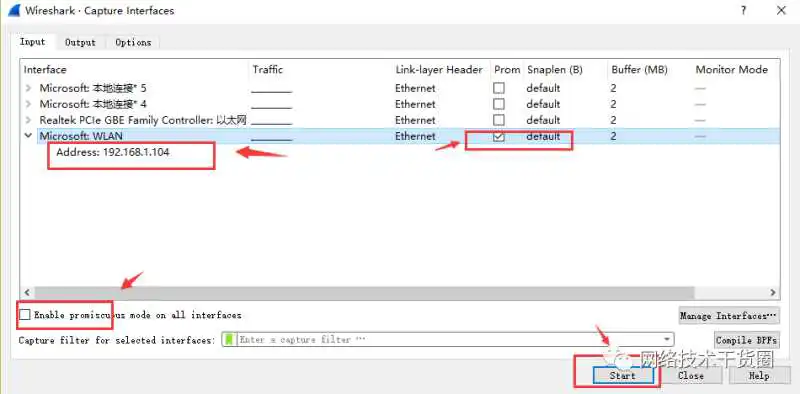800x394 pixels.
Task: Open Manage Interfaces dialog
Action: 729,315
